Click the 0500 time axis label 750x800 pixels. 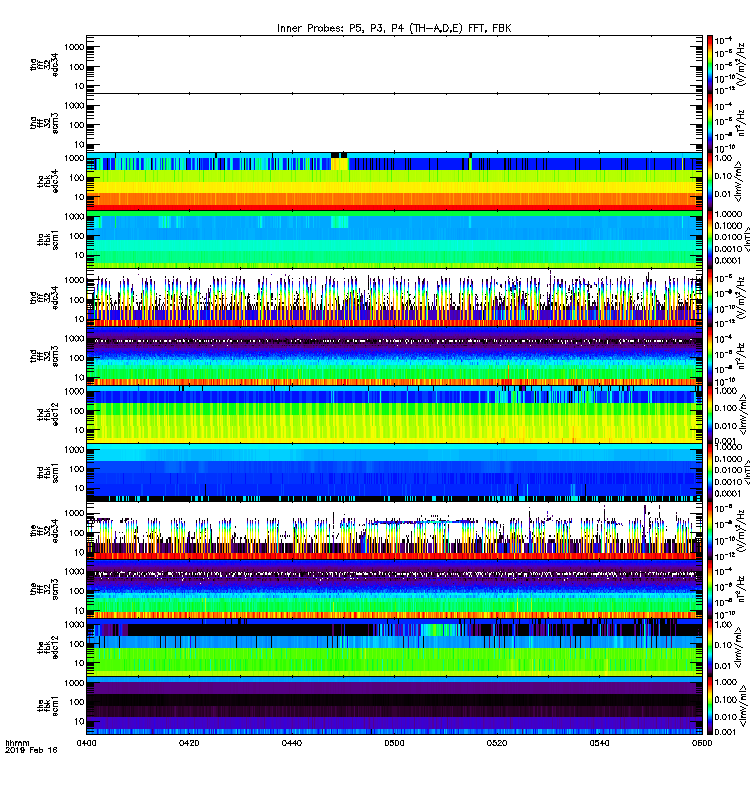click(394, 743)
